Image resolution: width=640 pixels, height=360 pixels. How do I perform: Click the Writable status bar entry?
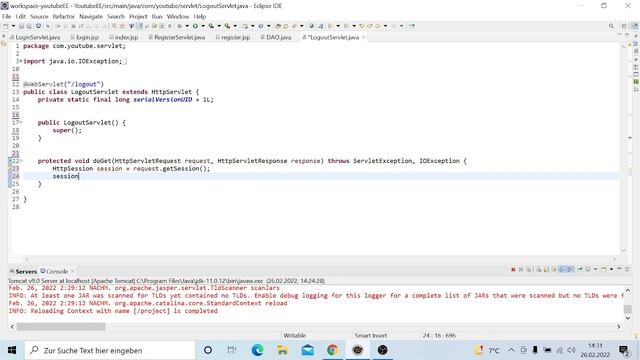pyautogui.click(x=294, y=336)
